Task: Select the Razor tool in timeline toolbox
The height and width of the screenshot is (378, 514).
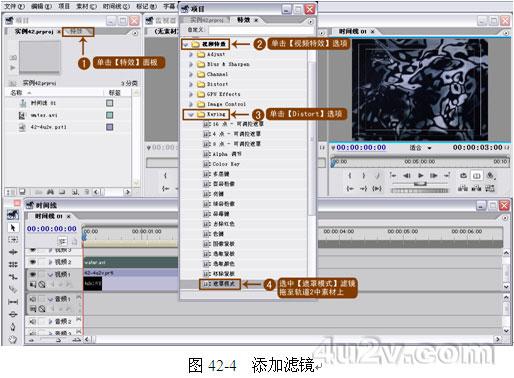Action: coord(13,289)
